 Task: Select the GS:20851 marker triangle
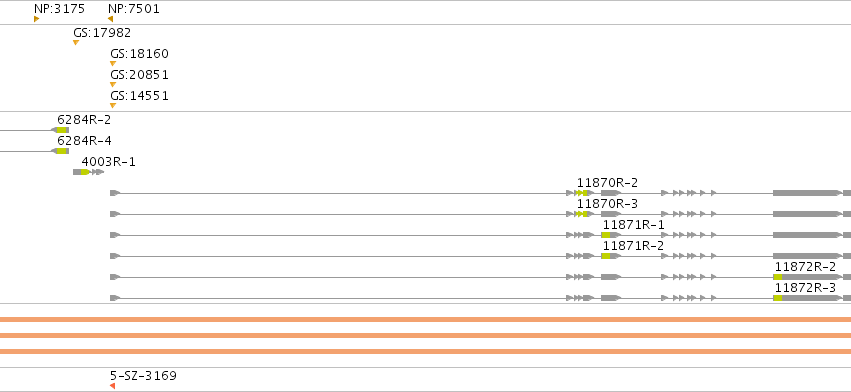tap(113, 85)
